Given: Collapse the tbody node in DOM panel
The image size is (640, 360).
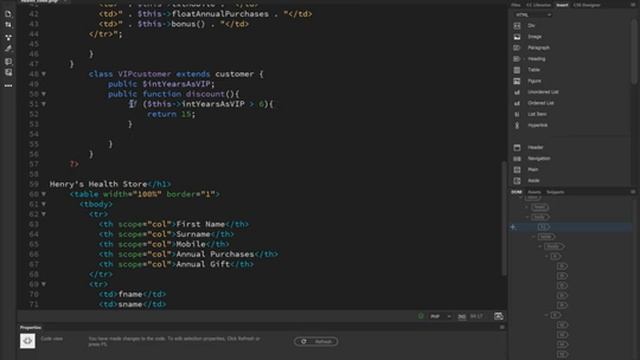Looking at the screenshot, I should tap(540, 247).
